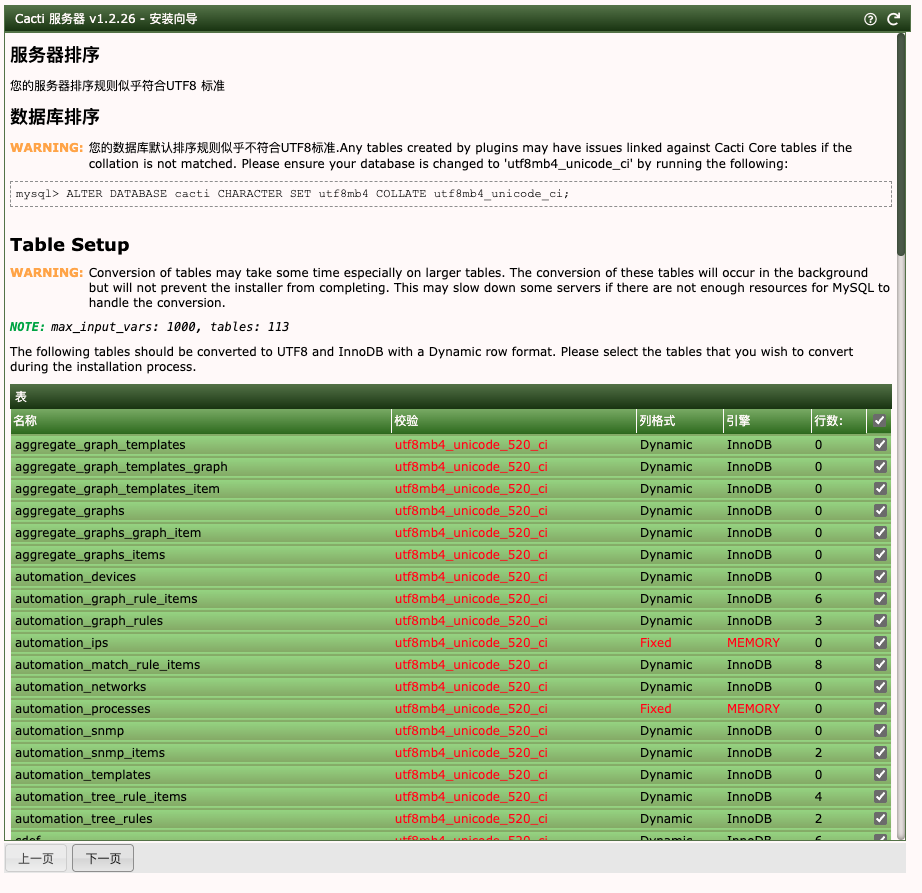The image size is (922, 893).
Task: Uncheck aggregate_graph_templates_graph checkbox
Action: pyautogui.click(x=880, y=466)
